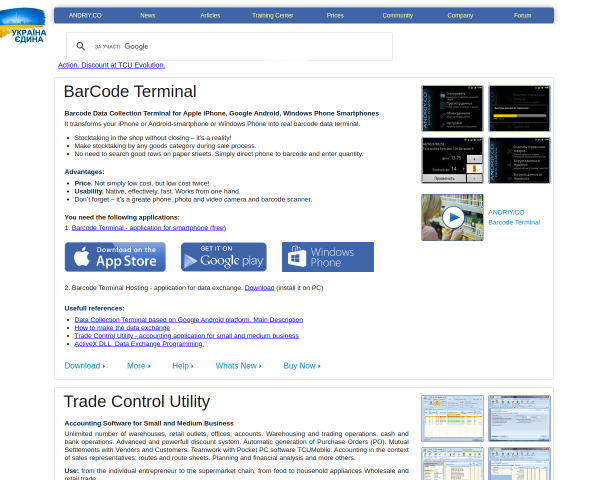This screenshot has width=600, height=480.
Task: Open the Windows Phone store badge
Action: pyautogui.click(x=328, y=257)
